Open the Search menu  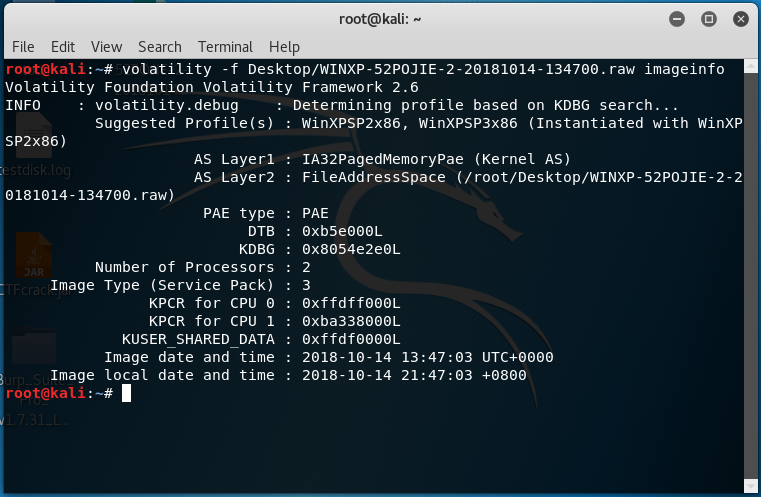pyautogui.click(x=160, y=47)
